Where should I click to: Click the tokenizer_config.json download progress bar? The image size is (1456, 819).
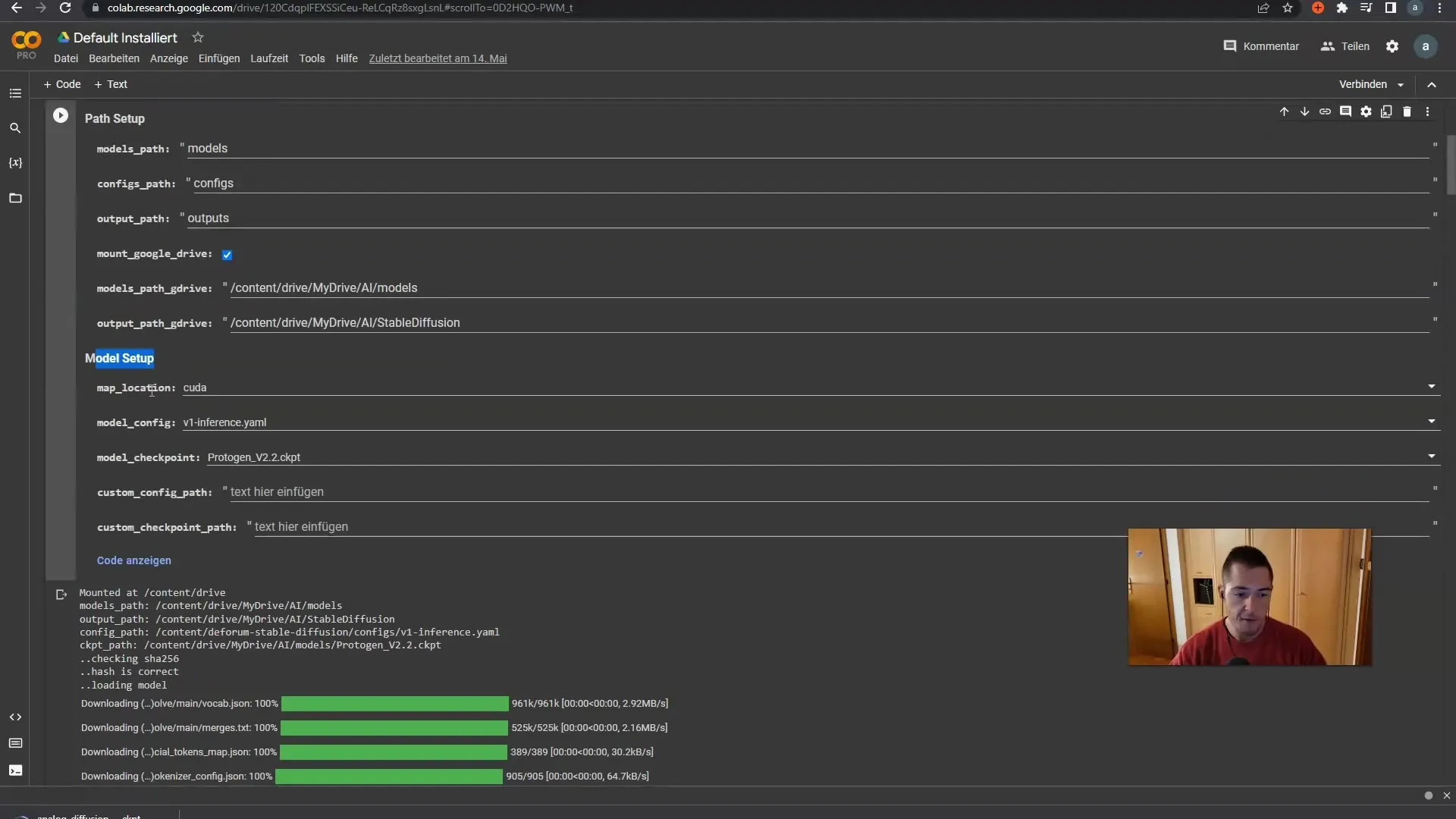[388, 777]
